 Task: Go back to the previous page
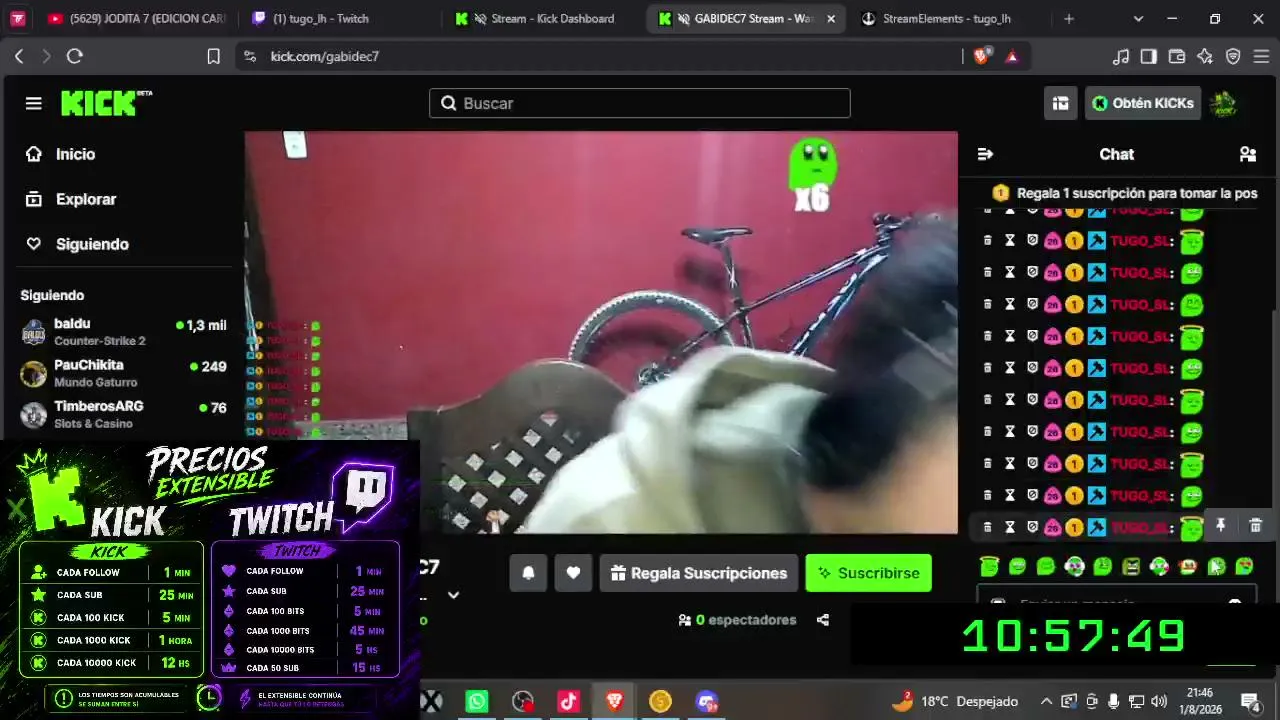coord(19,56)
